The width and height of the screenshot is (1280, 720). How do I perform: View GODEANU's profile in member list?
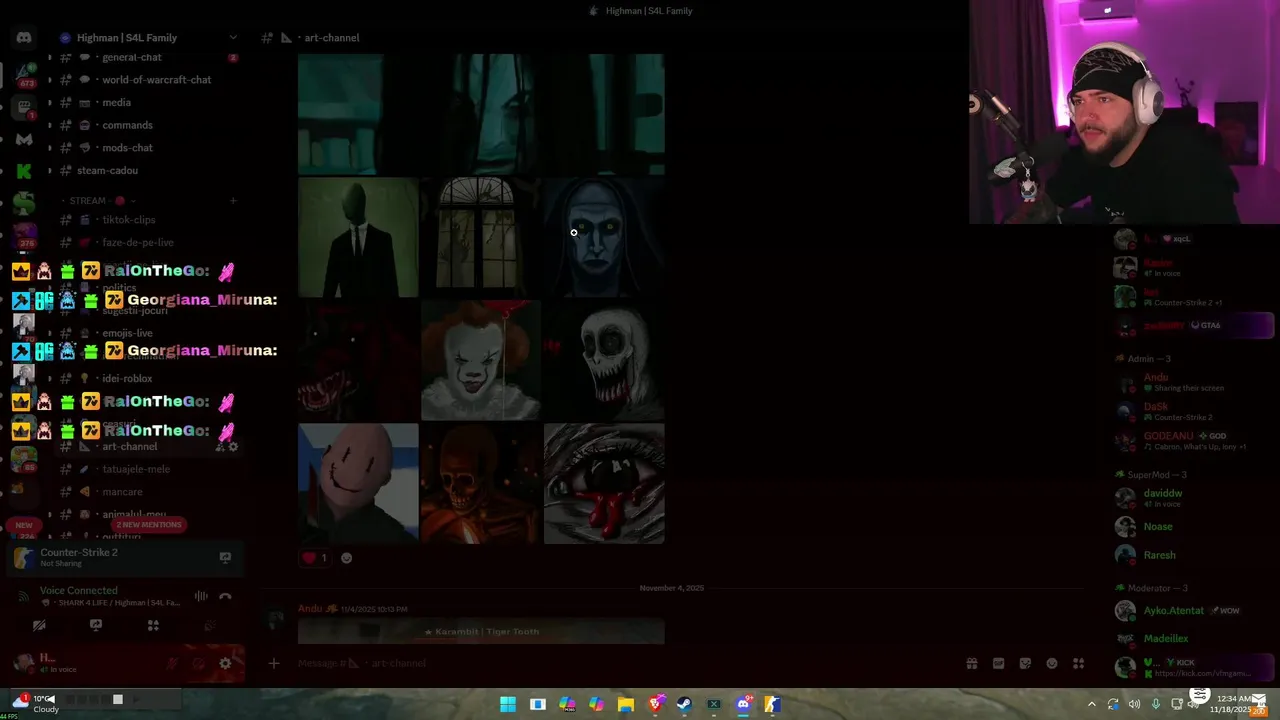(x=1192, y=441)
